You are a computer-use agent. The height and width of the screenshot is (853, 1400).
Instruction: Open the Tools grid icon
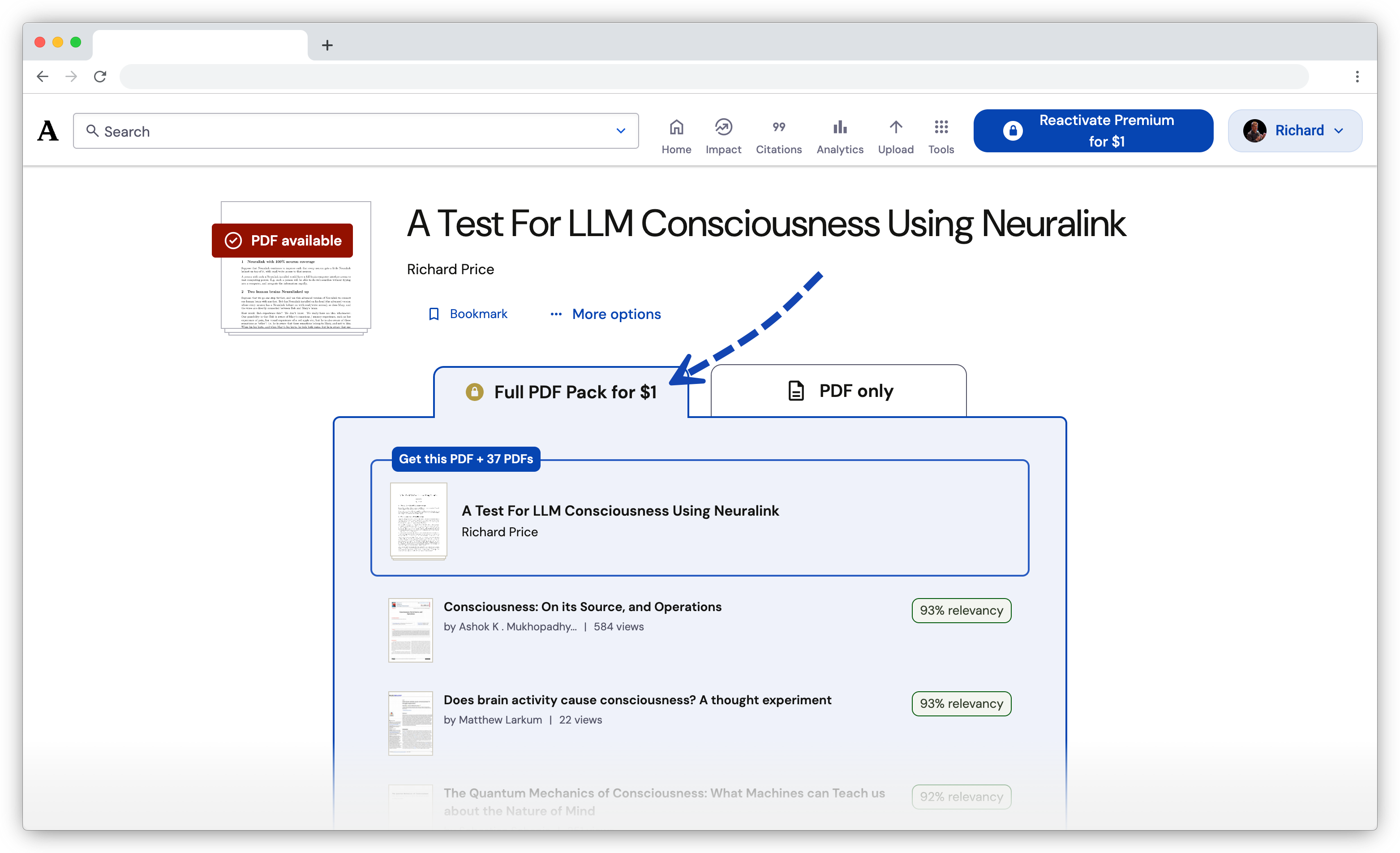941,127
